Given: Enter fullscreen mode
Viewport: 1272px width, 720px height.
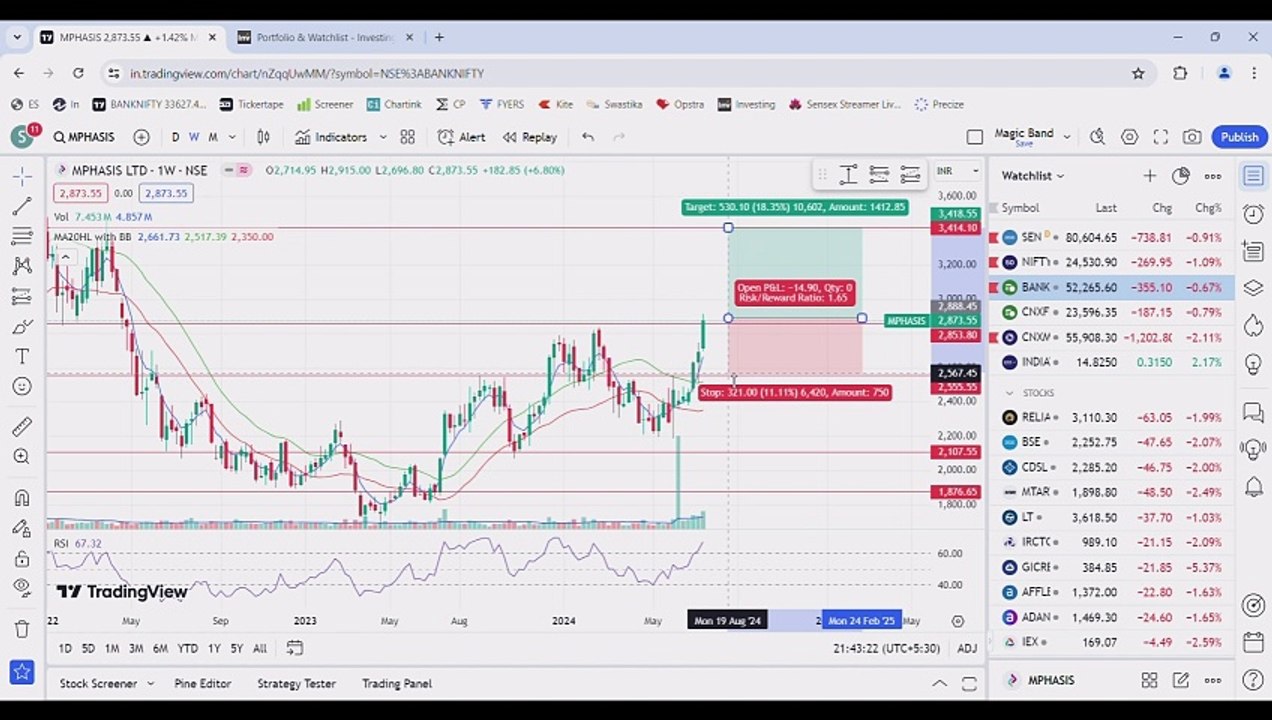Looking at the screenshot, I should 1161,137.
